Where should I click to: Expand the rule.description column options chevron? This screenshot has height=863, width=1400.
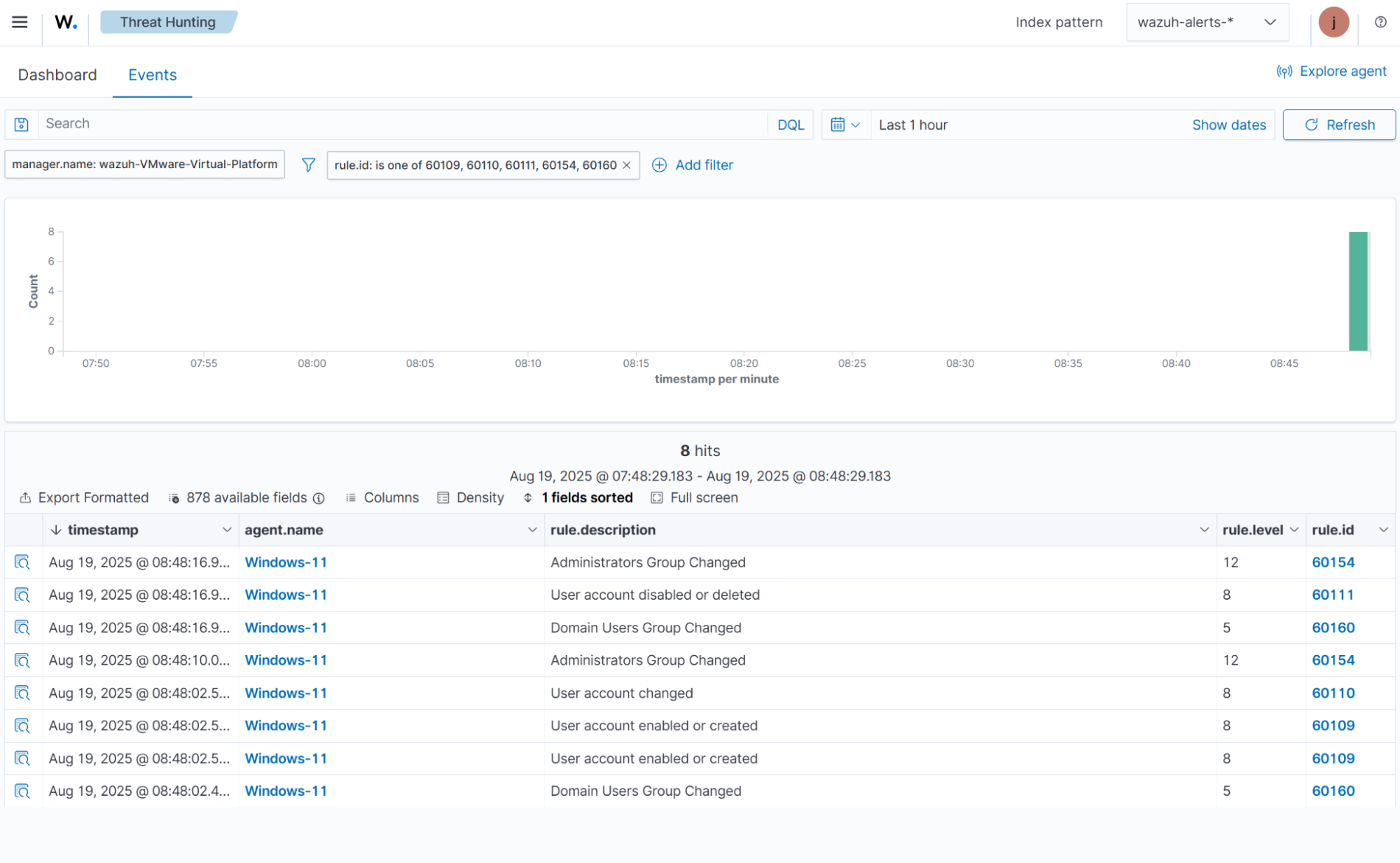pyautogui.click(x=1204, y=530)
